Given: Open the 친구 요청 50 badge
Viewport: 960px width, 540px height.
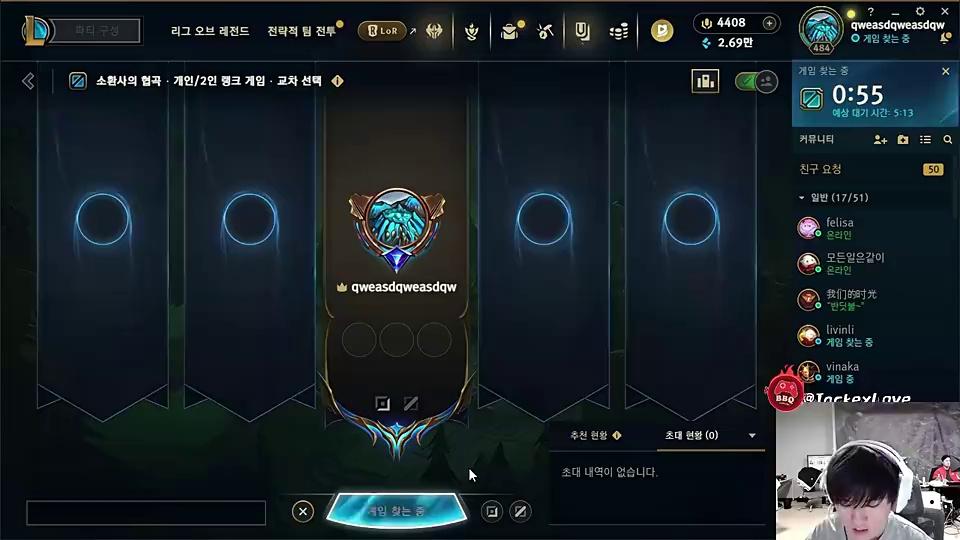Looking at the screenshot, I should pos(933,170).
